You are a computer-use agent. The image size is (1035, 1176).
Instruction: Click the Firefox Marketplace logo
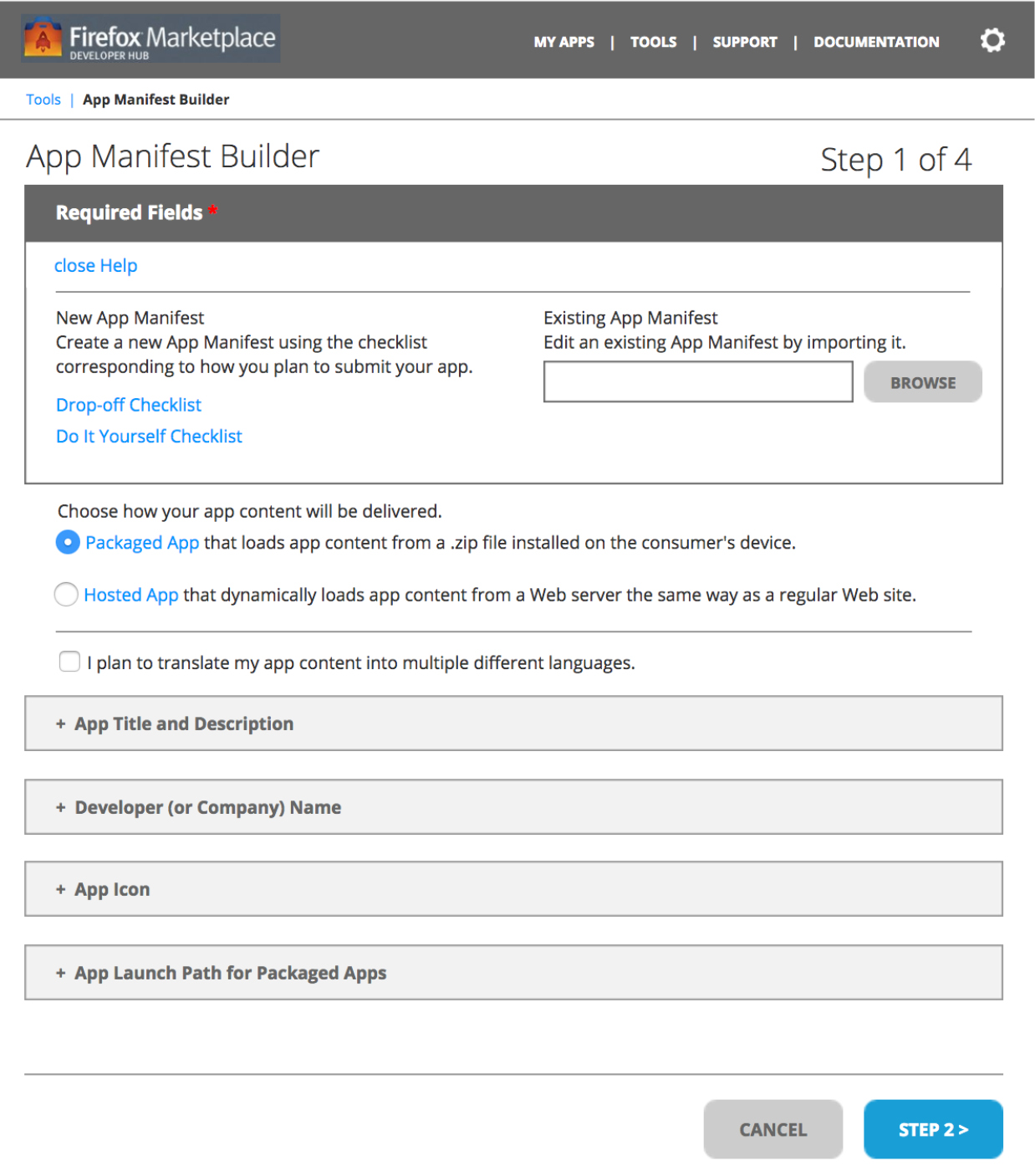pyautogui.click(x=150, y=38)
